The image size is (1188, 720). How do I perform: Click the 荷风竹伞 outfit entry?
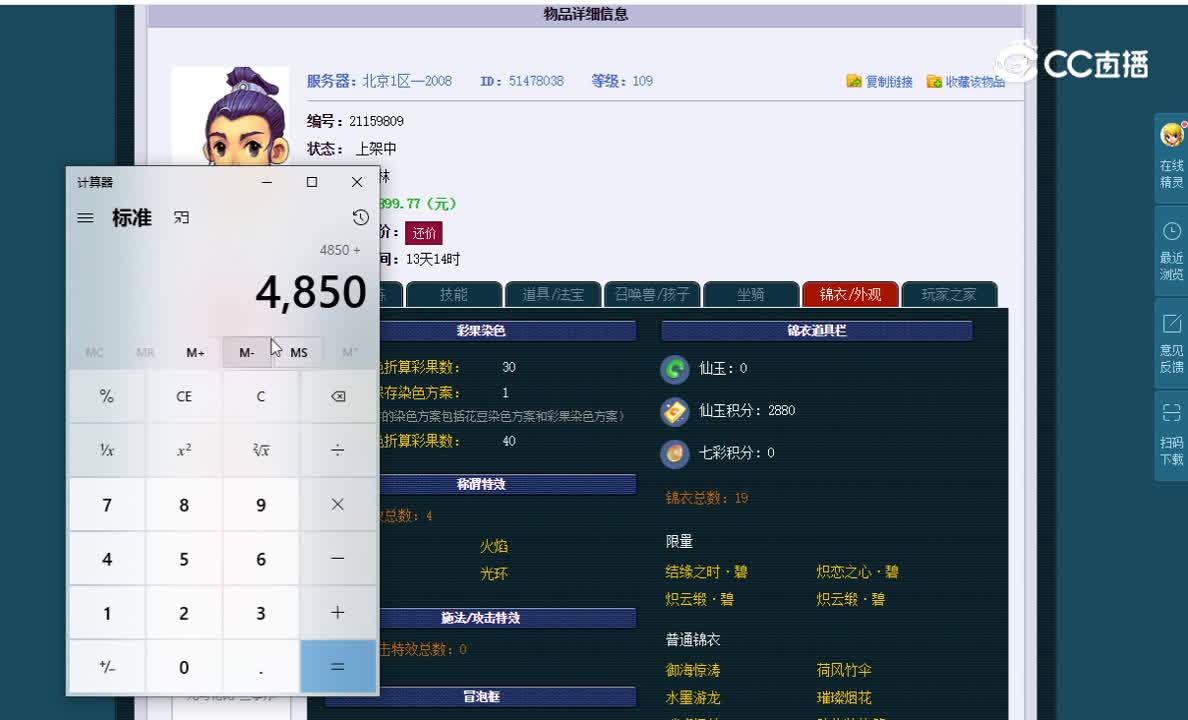tap(844, 670)
